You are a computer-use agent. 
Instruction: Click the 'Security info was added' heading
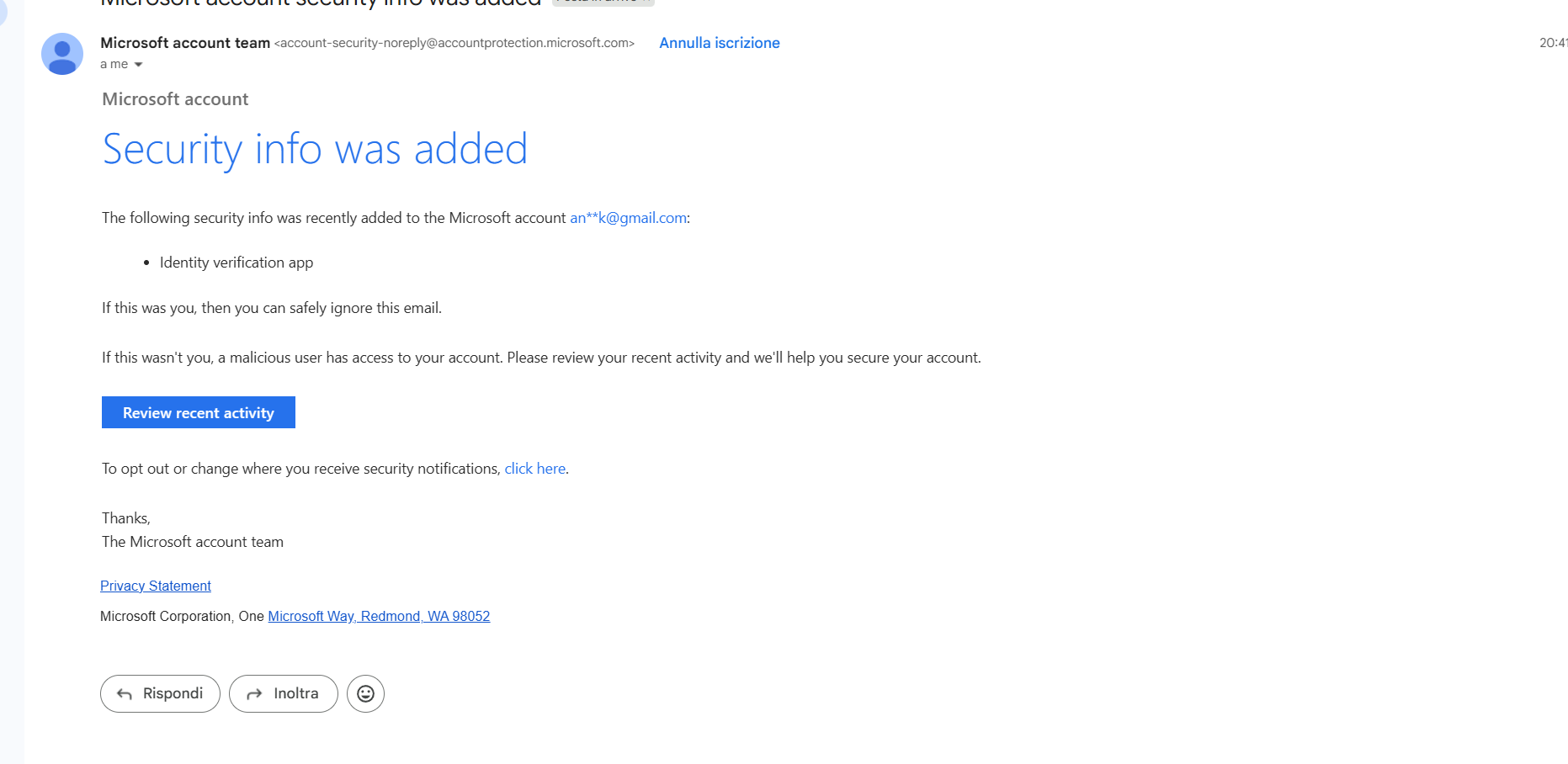315,149
